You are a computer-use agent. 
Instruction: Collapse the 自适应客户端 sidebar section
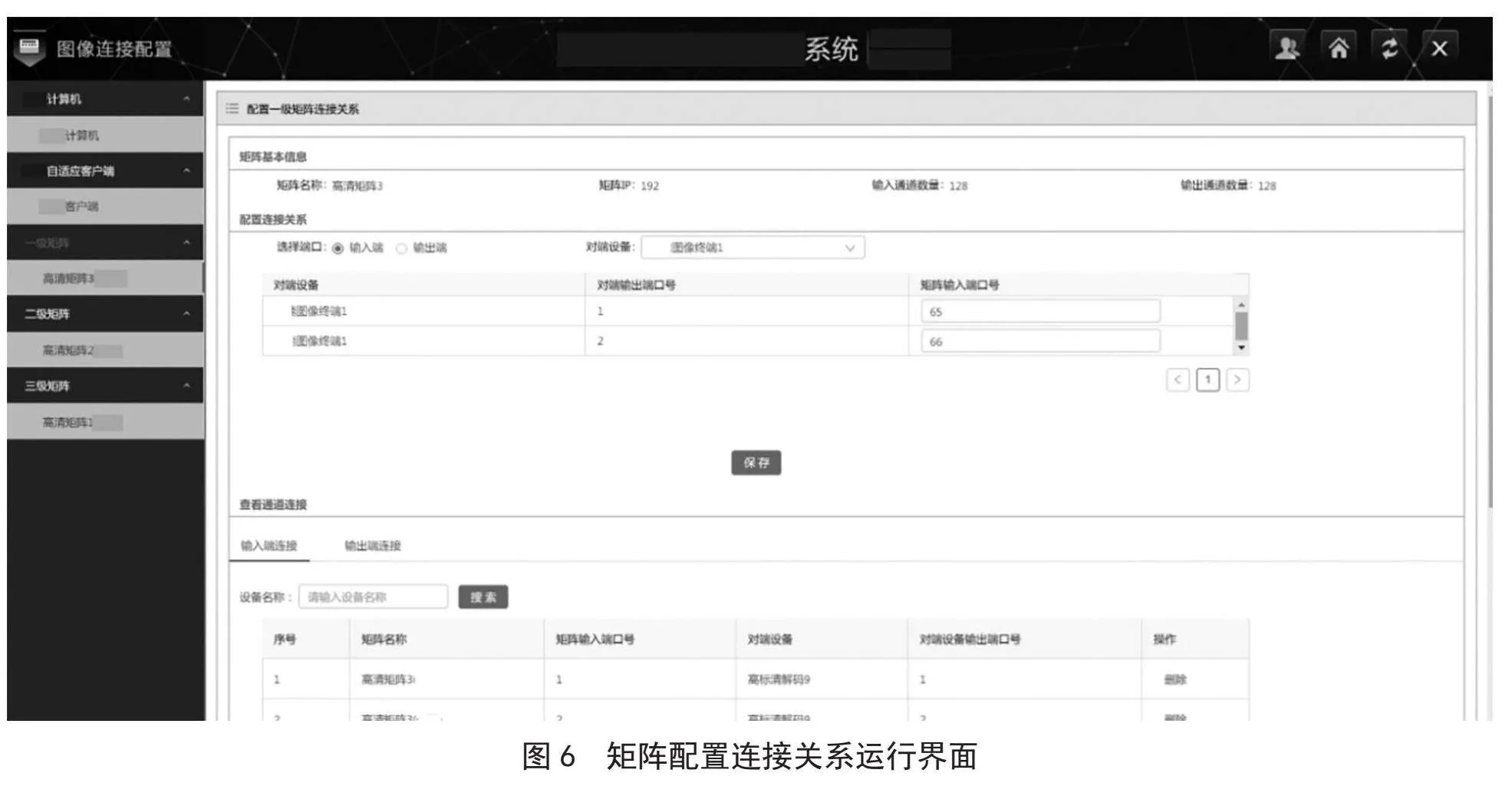click(186, 171)
